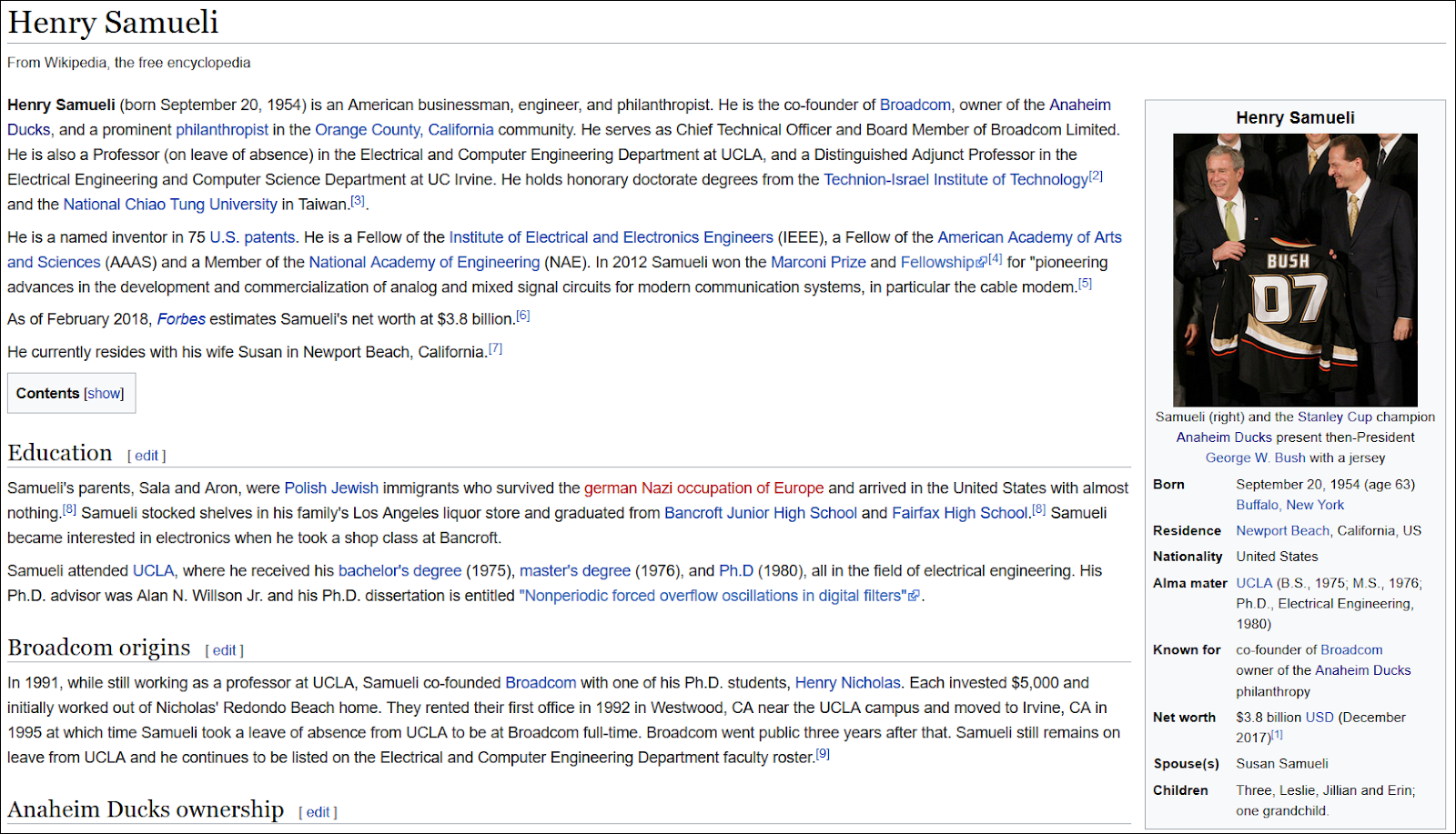Edit the Anaheim Ducks ownership section
This screenshot has width=1456, height=834.
pyautogui.click(x=318, y=812)
